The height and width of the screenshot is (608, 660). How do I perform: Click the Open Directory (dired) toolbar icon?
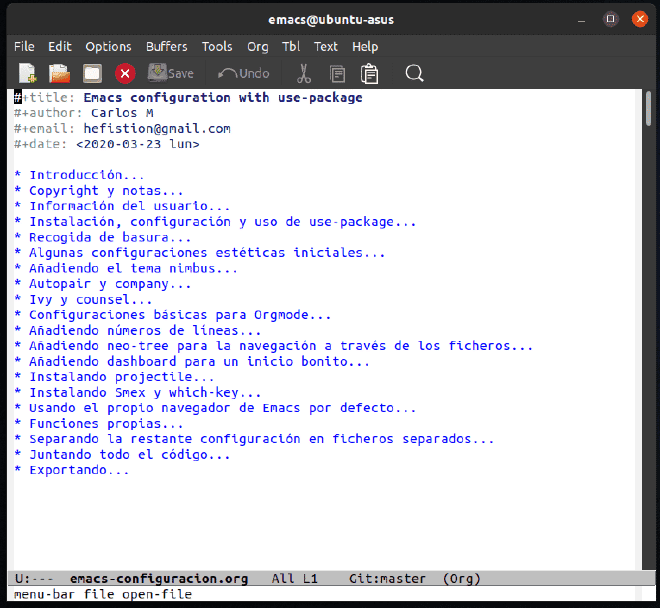(92, 74)
